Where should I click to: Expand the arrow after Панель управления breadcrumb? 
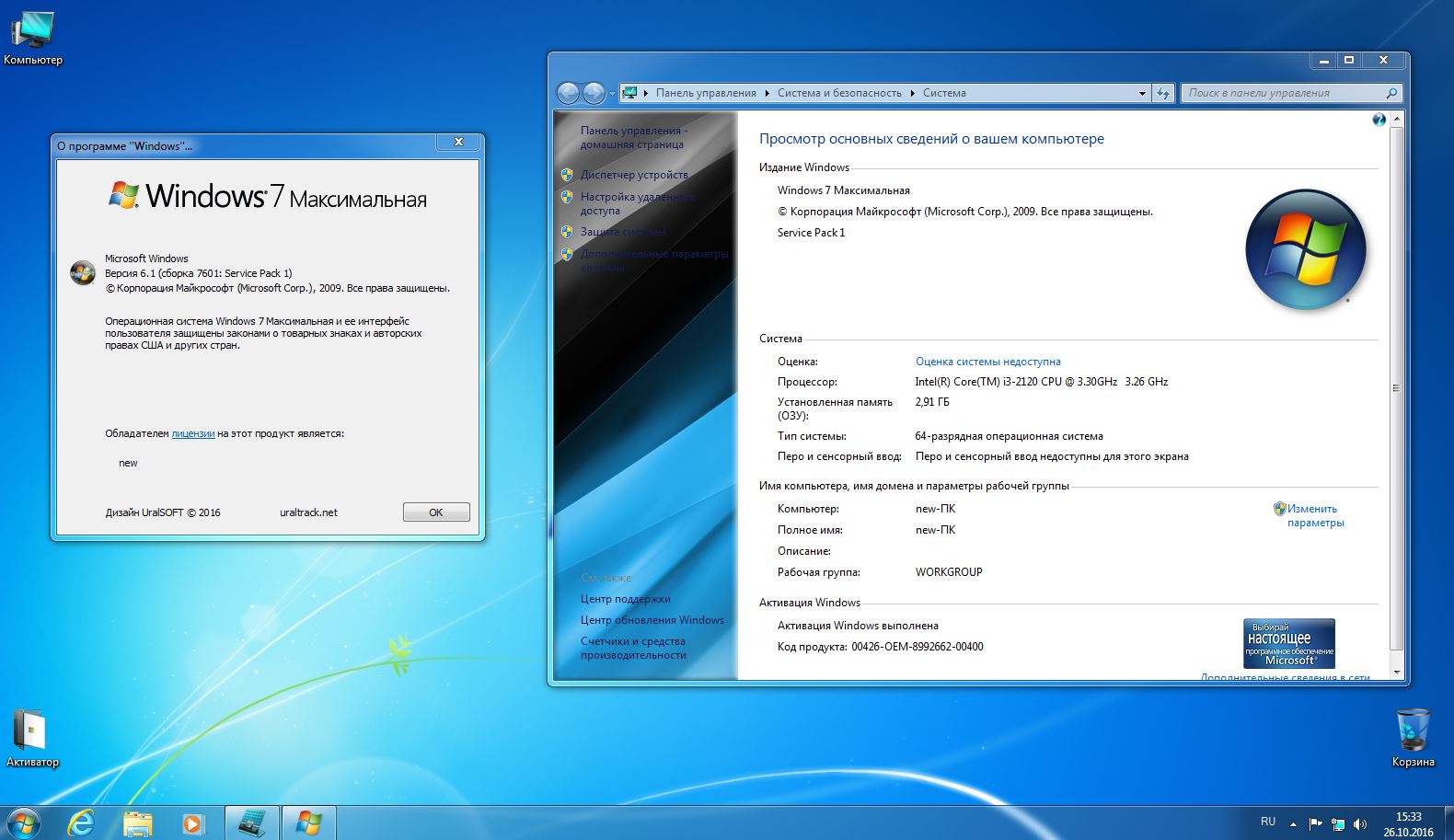pos(767,93)
